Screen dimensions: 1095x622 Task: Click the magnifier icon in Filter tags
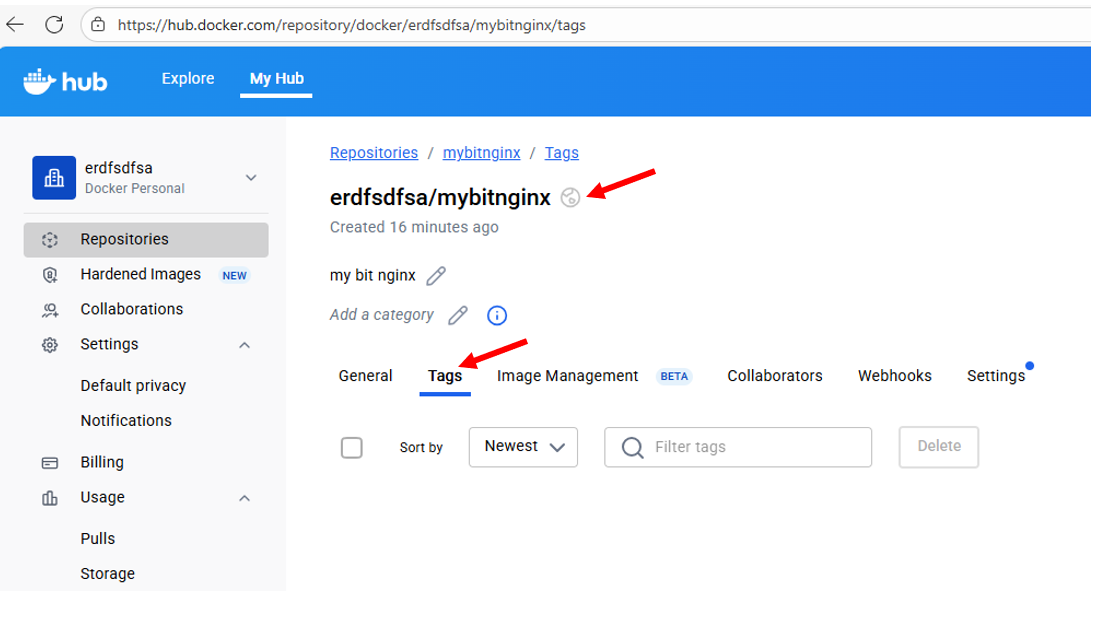(632, 447)
